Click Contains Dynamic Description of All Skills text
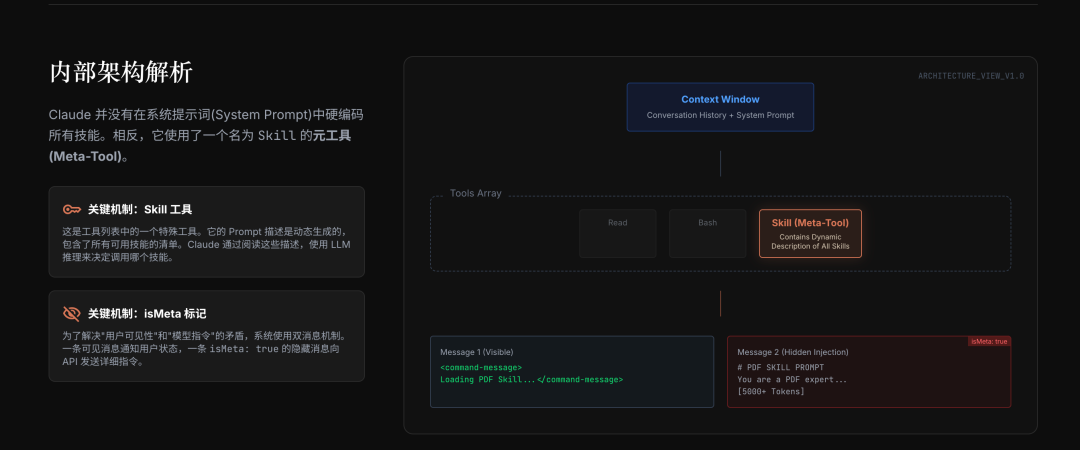The height and width of the screenshot is (450, 1080). 810,241
